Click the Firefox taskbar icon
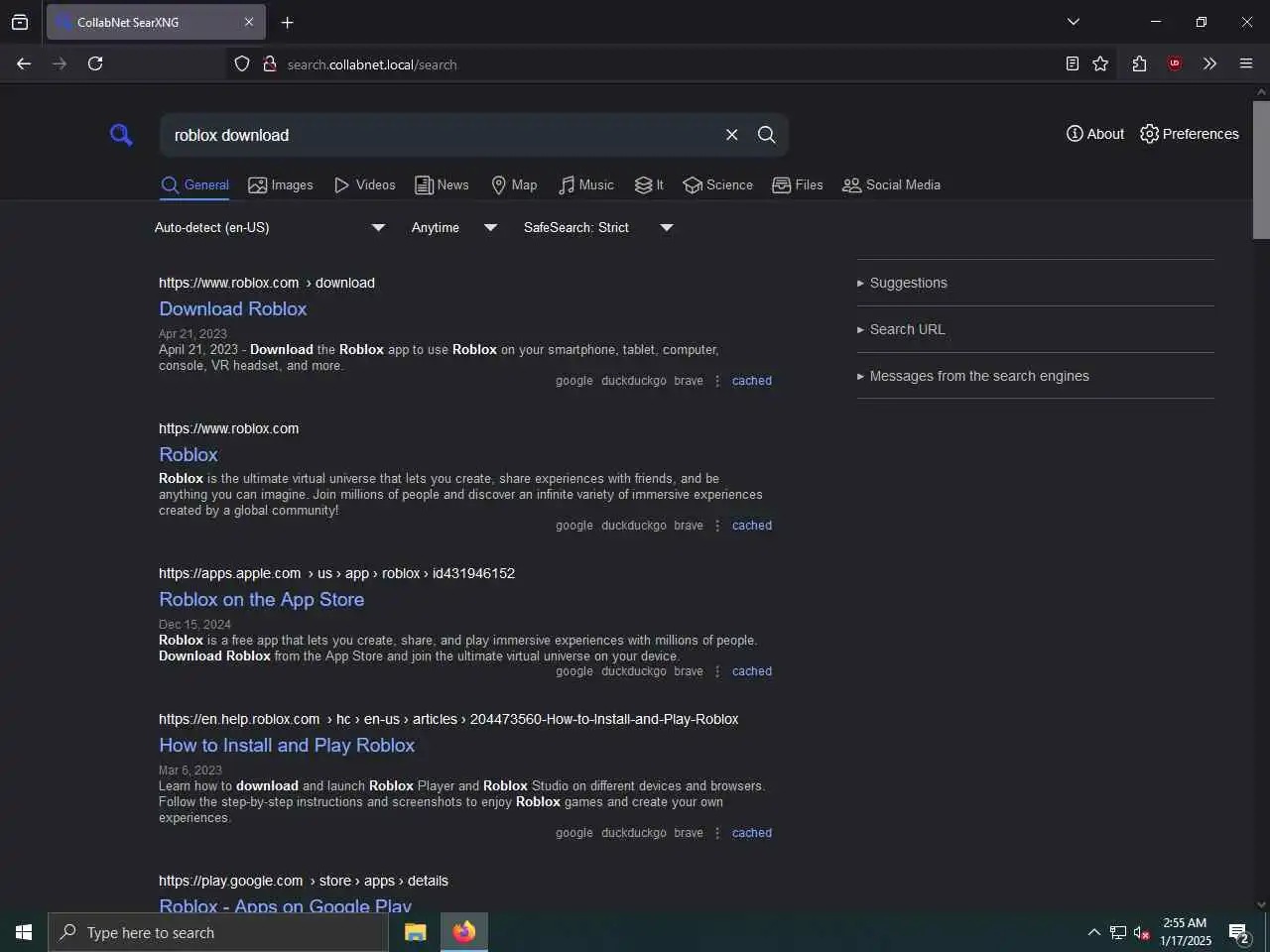Screen dimensions: 1270x952 coord(463,932)
